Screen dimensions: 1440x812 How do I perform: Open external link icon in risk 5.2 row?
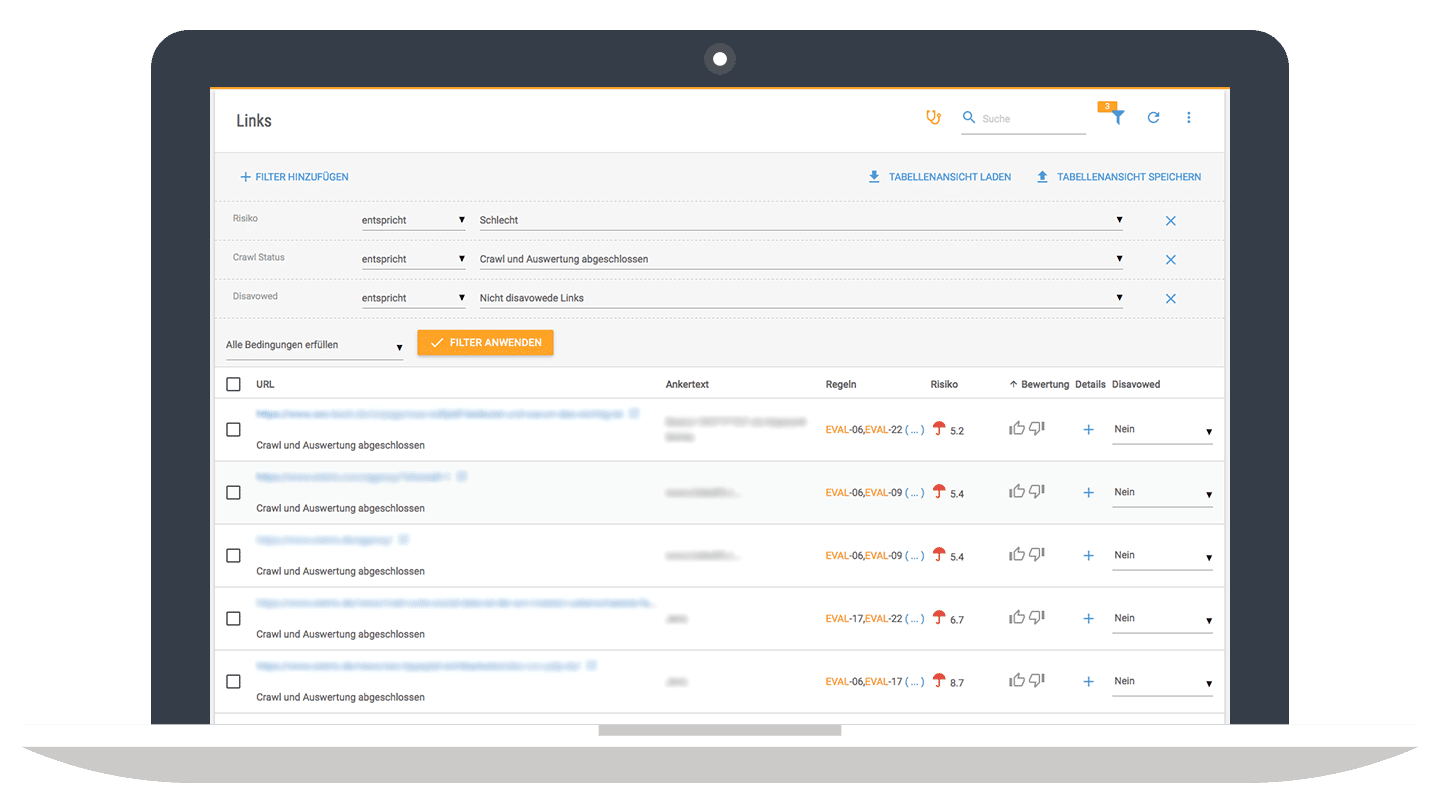(635, 413)
